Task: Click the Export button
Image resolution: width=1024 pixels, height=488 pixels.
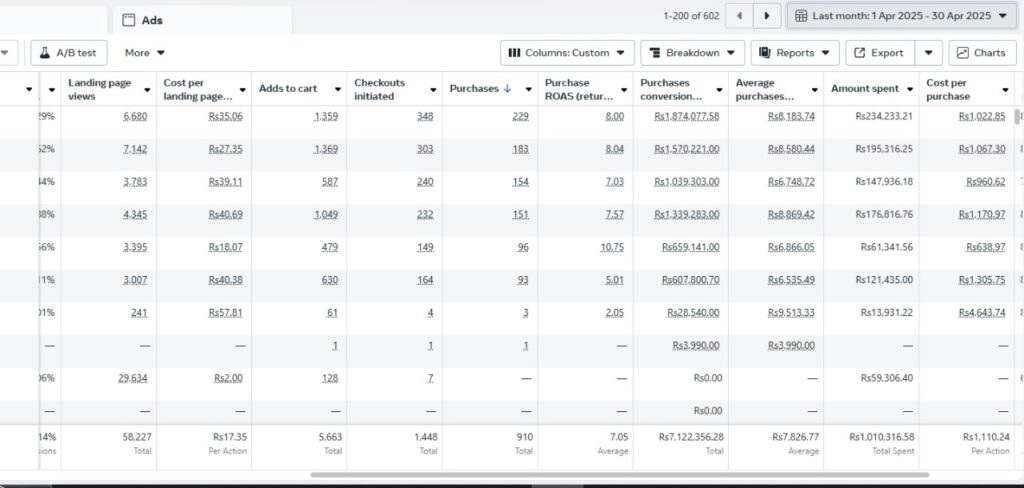Action: point(880,53)
